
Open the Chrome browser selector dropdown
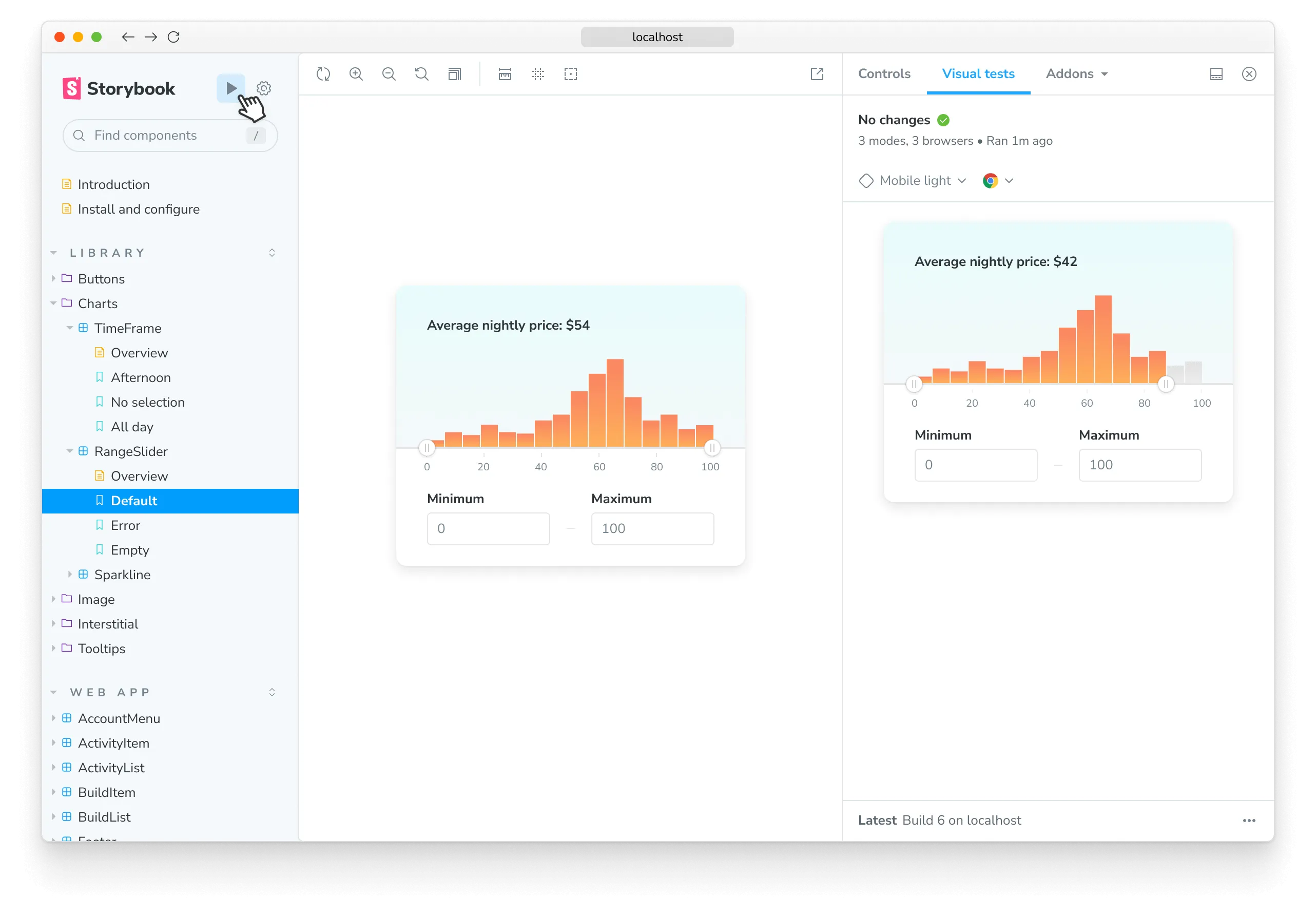(x=998, y=181)
